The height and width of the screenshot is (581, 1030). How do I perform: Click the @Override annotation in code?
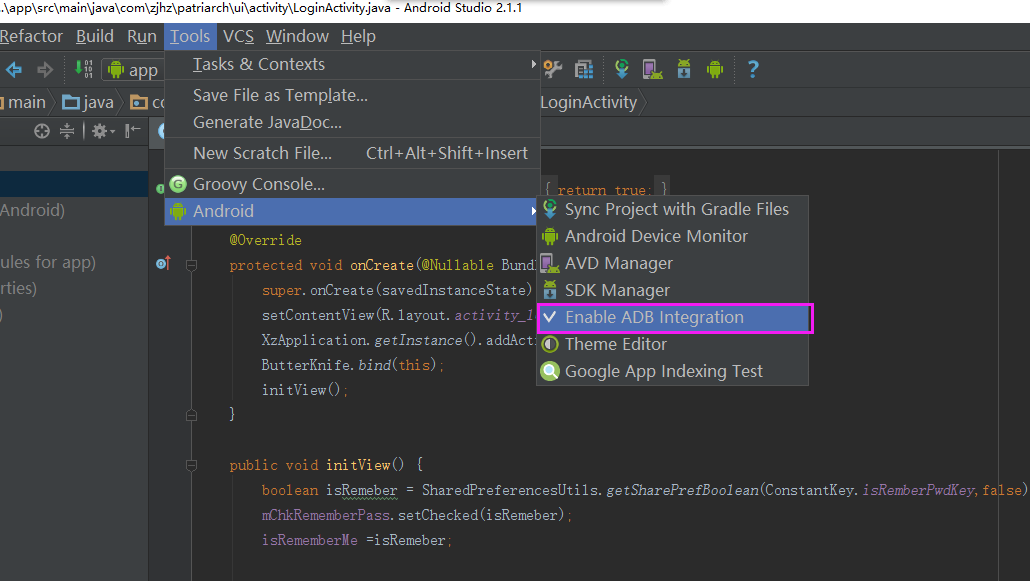tap(265, 240)
